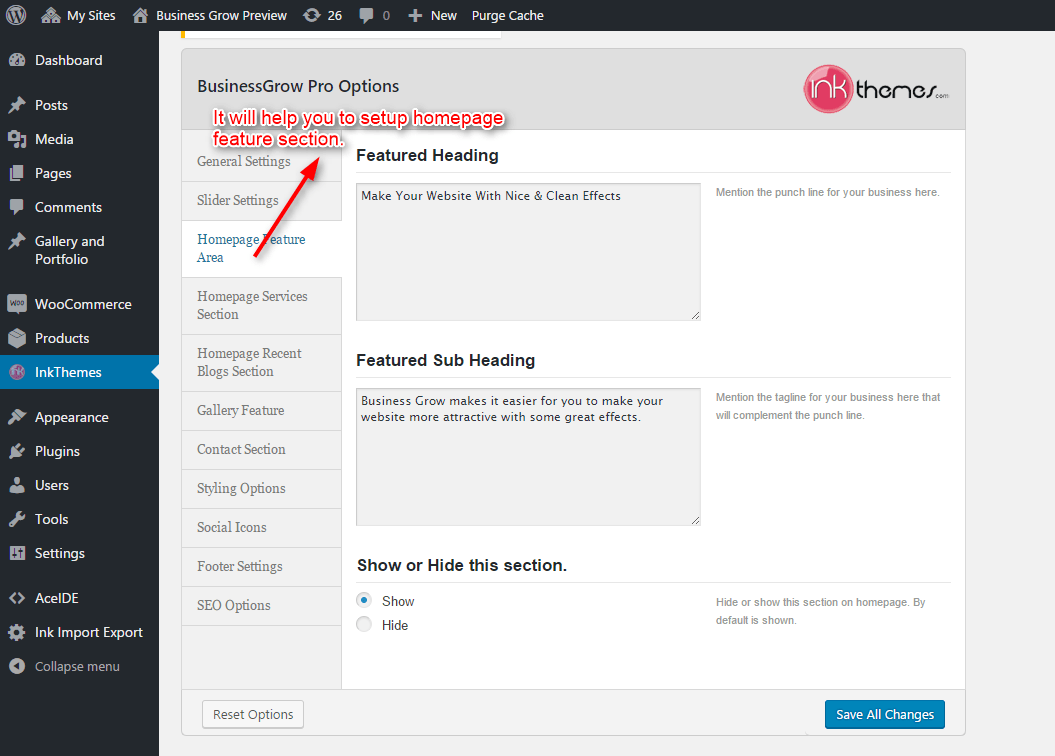Screen dimensions: 1055x756
Task: Open Slider Settings tab
Action: [262, 200]
